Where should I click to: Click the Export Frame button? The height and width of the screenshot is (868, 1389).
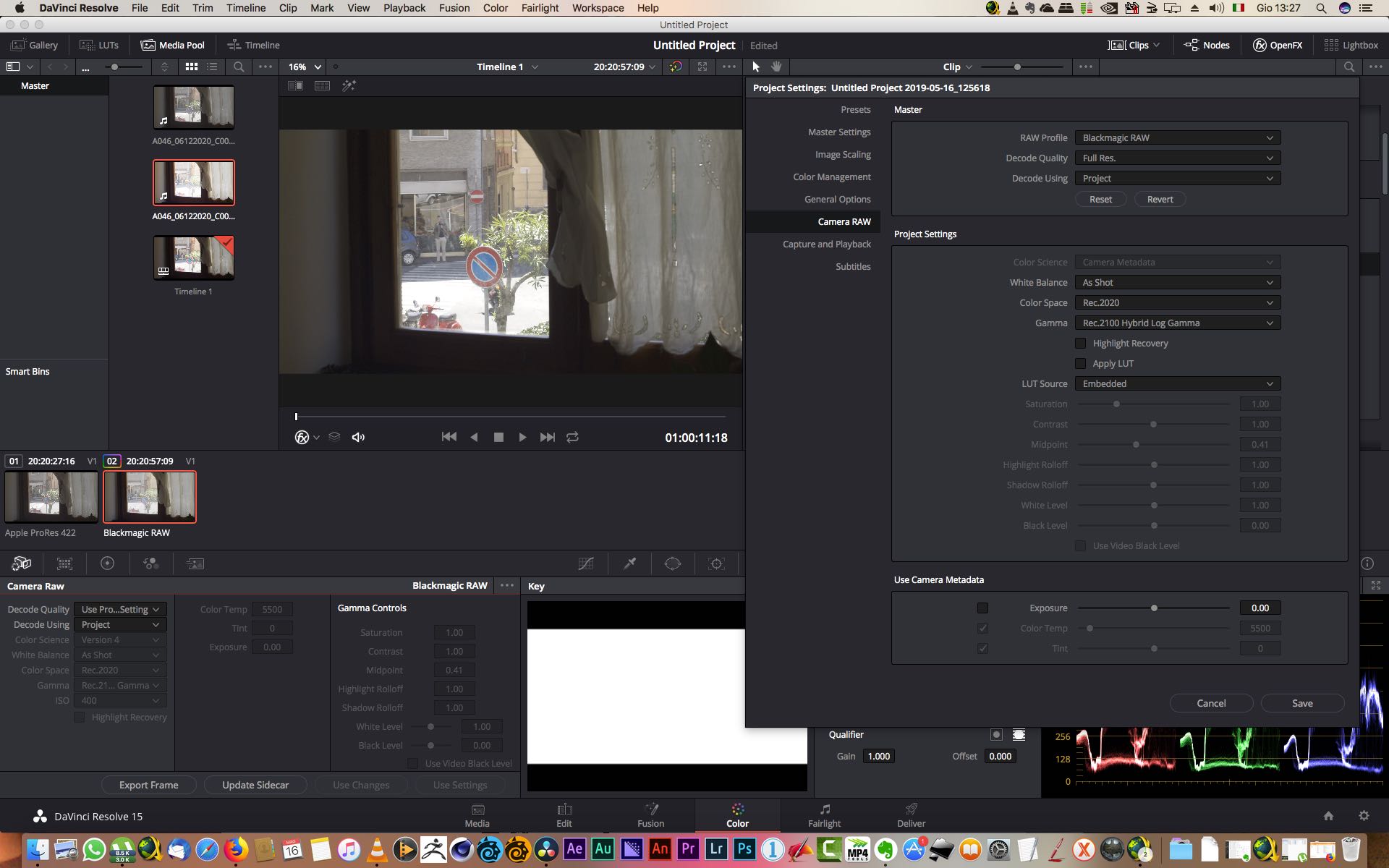148,785
